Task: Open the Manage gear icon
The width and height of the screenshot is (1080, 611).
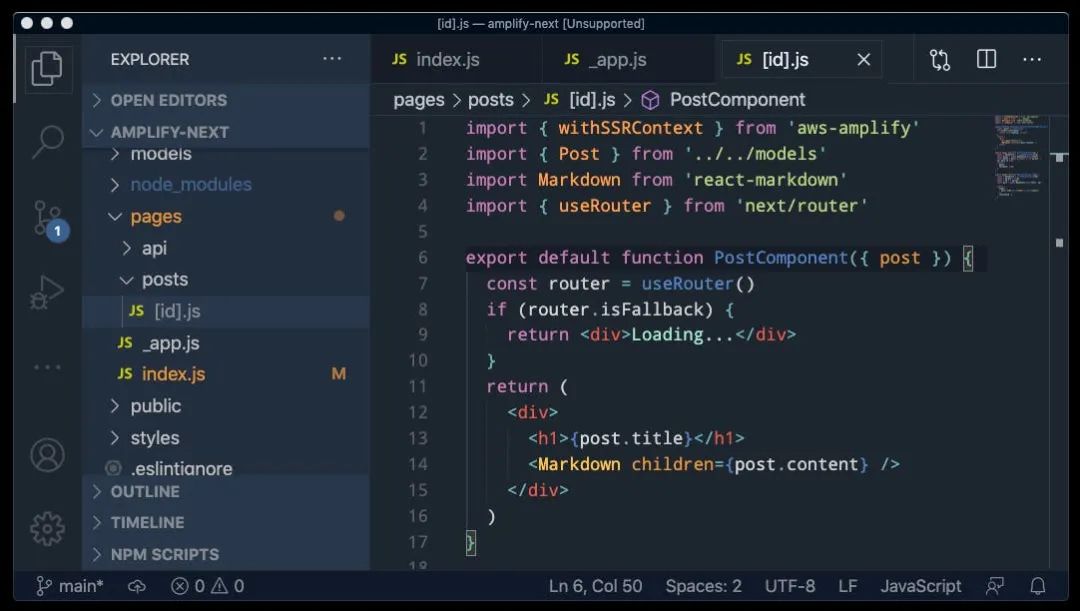Action: point(47,529)
